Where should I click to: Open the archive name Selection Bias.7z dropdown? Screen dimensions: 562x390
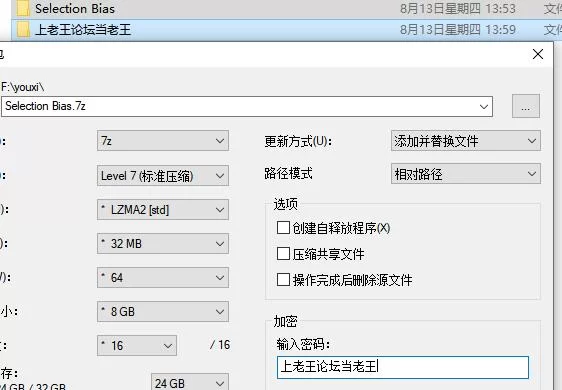point(484,106)
